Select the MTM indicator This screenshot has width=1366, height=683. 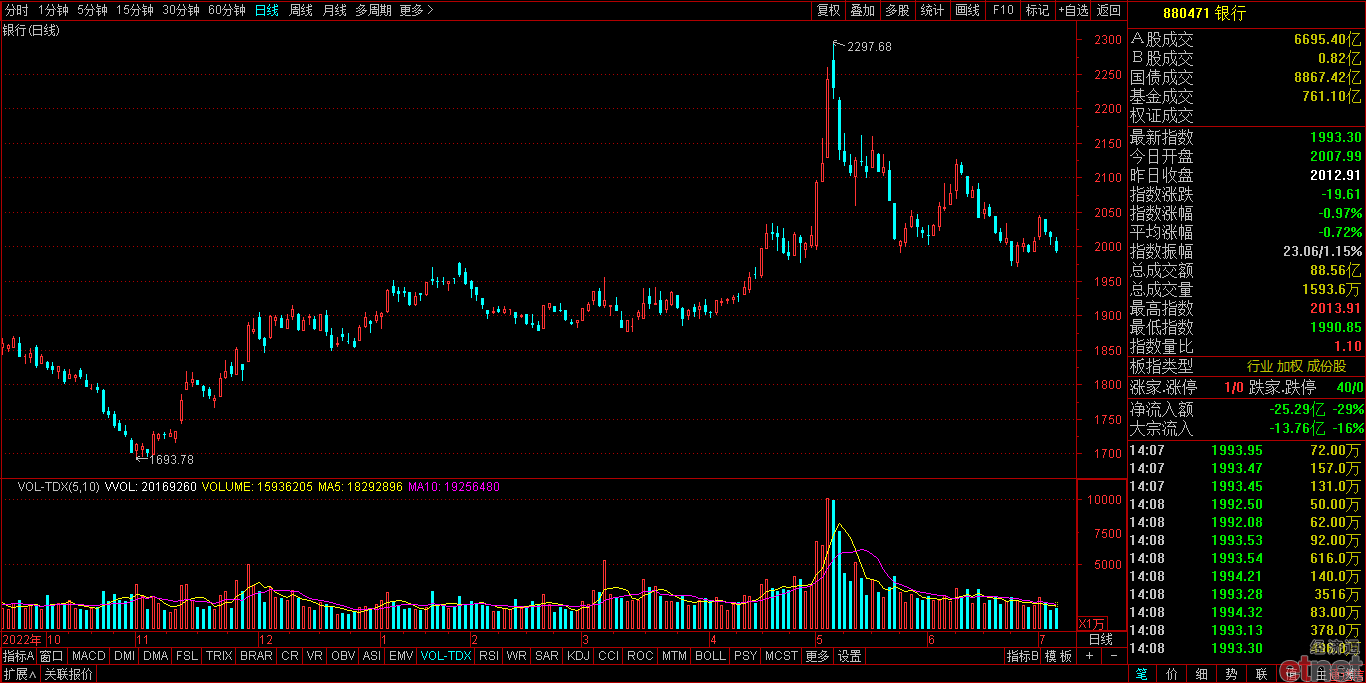coord(674,656)
